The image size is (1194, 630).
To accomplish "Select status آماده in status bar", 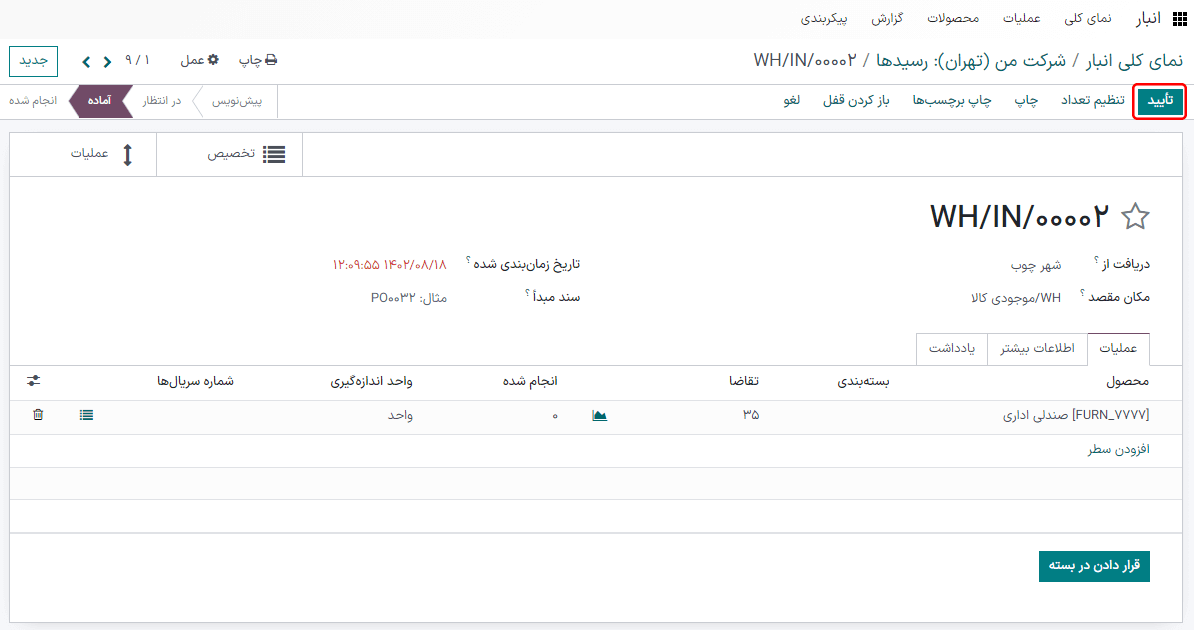I will coord(99,101).
